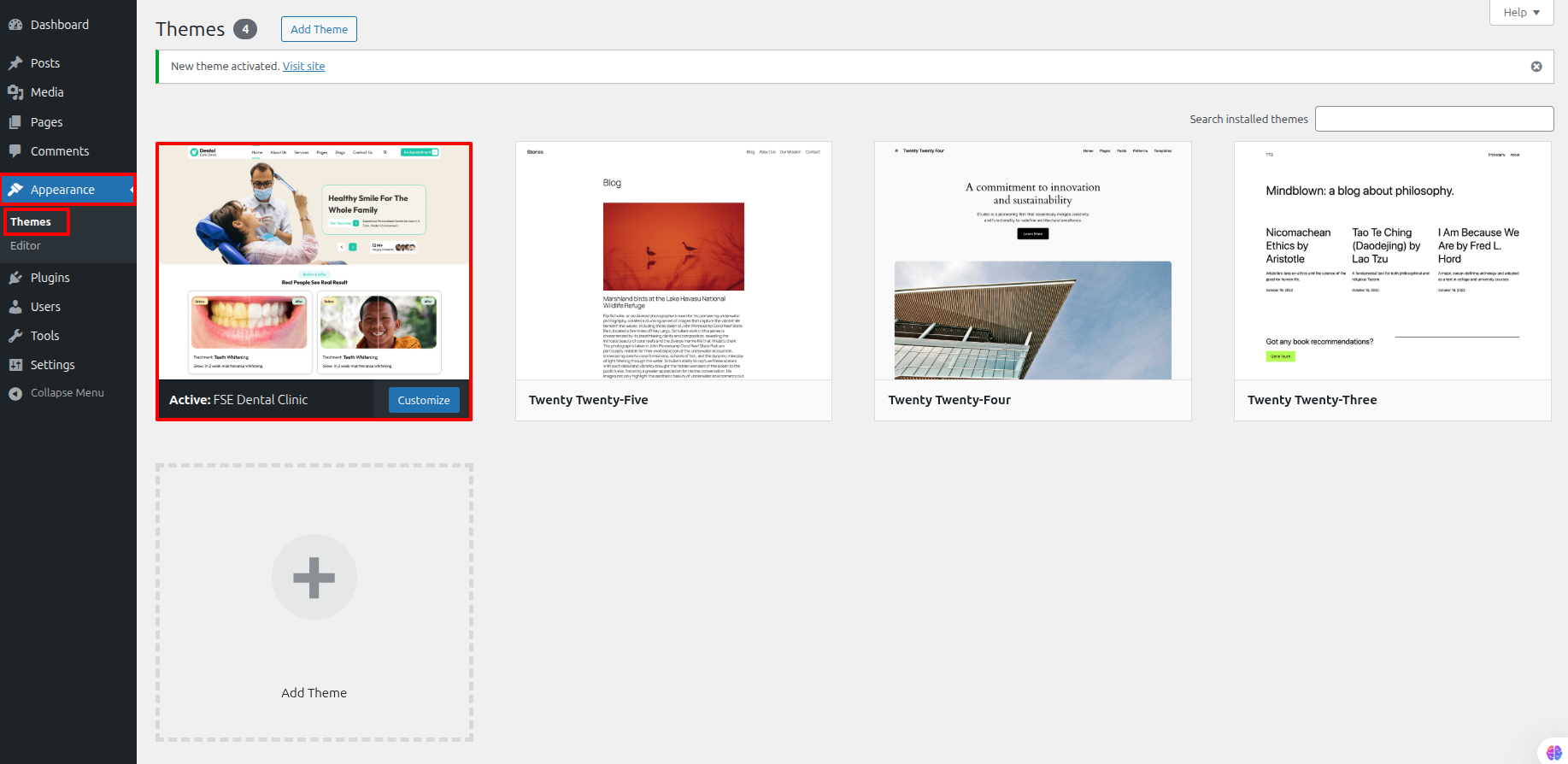Click the Comments speech bubble icon
Viewport: 1568px width, 764px height.
tap(15, 151)
